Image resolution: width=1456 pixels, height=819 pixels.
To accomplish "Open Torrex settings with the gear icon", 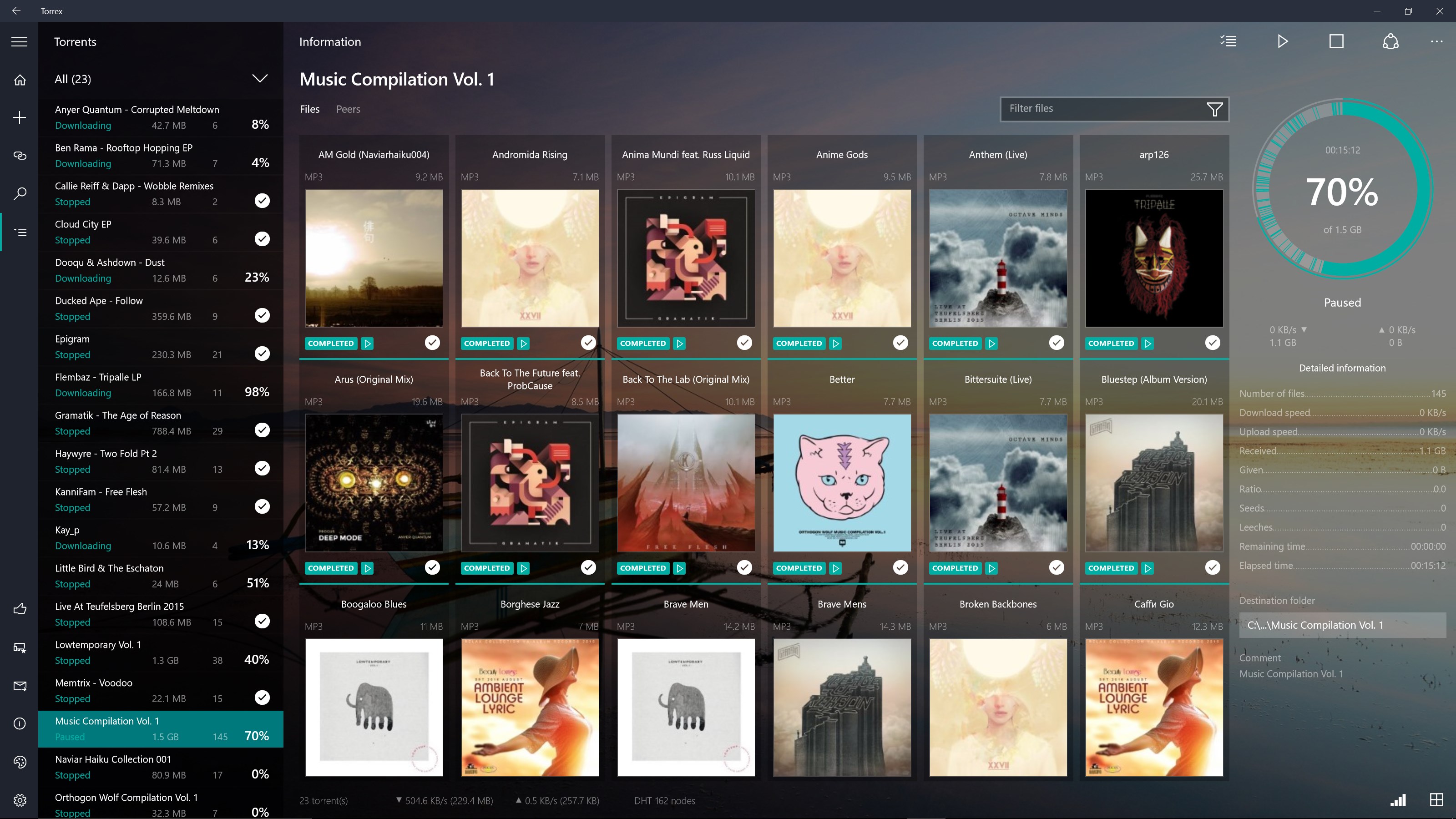I will (x=20, y=800).
